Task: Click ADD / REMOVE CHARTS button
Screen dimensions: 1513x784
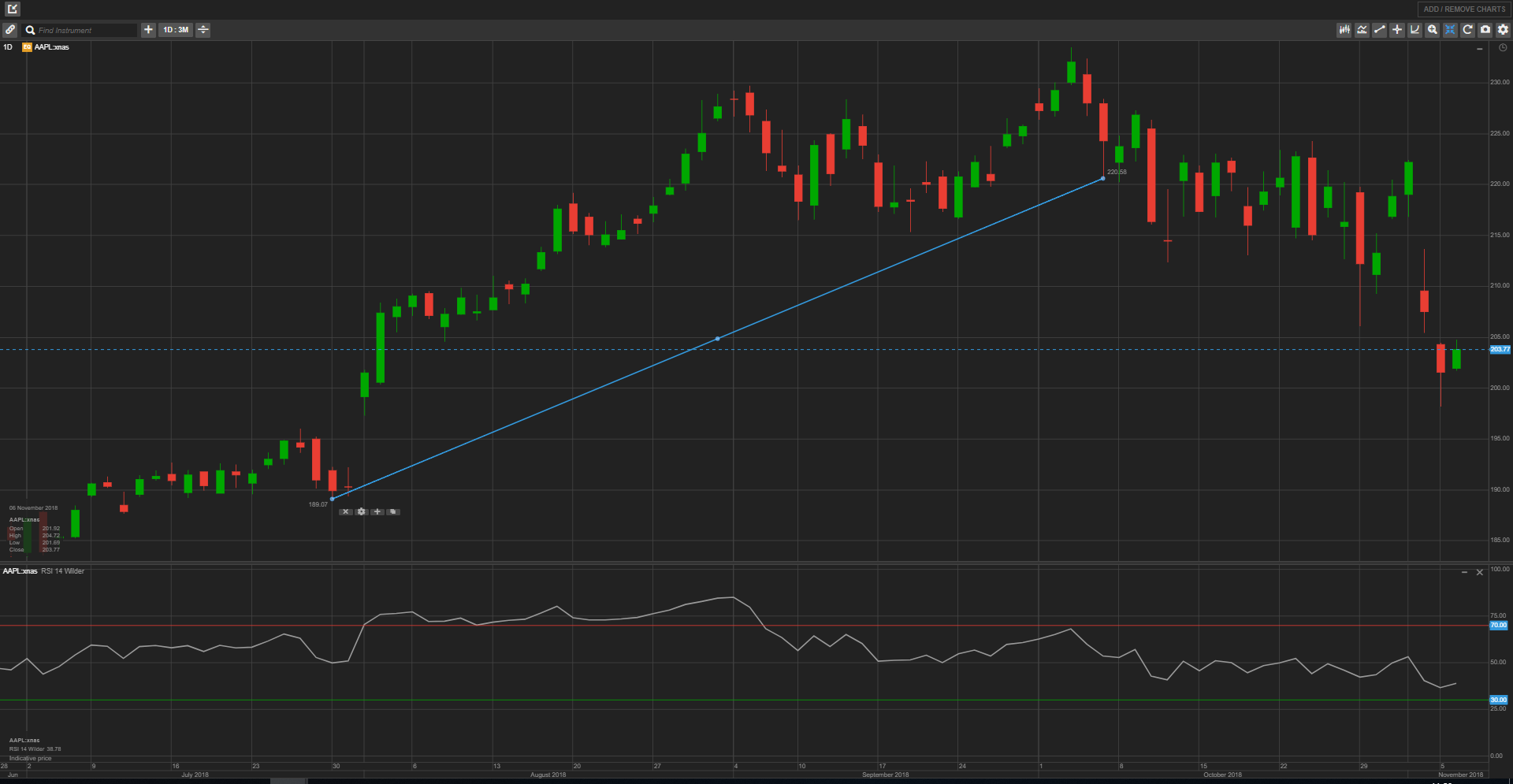Action: (x=1464, y=9)
